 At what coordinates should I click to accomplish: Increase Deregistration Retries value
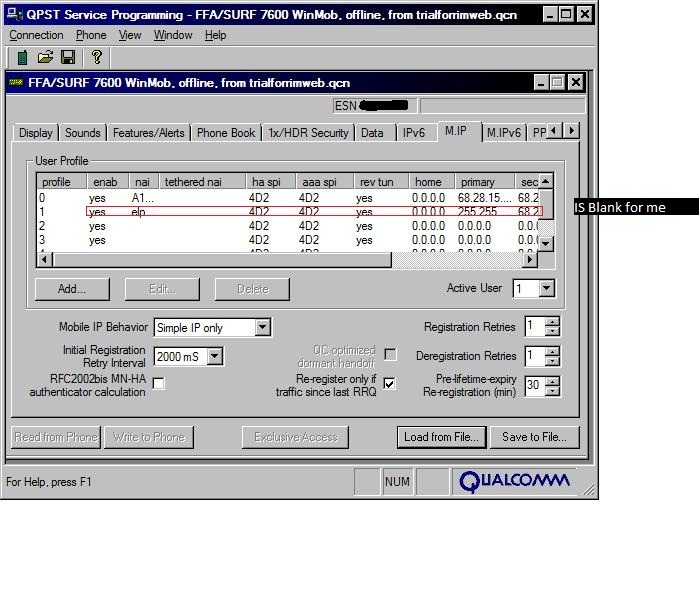pos(552,351)
